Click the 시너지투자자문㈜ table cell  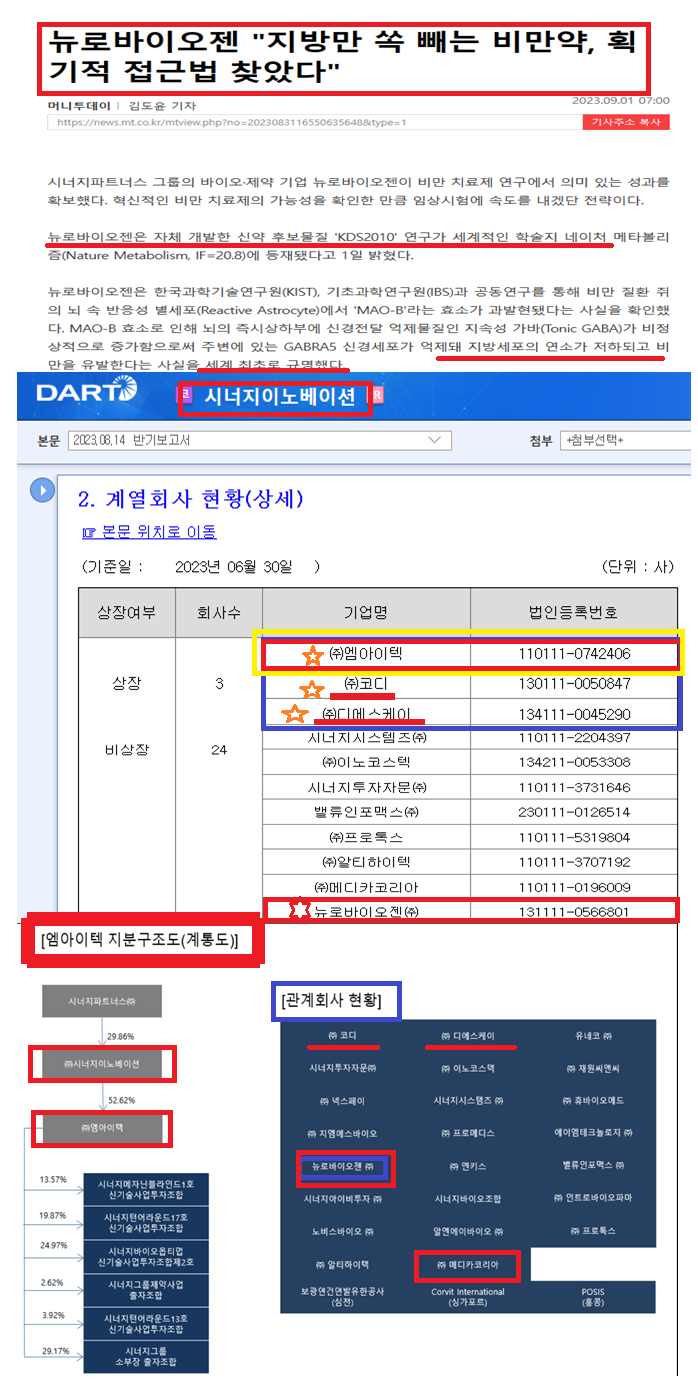[x=366, y=788]
